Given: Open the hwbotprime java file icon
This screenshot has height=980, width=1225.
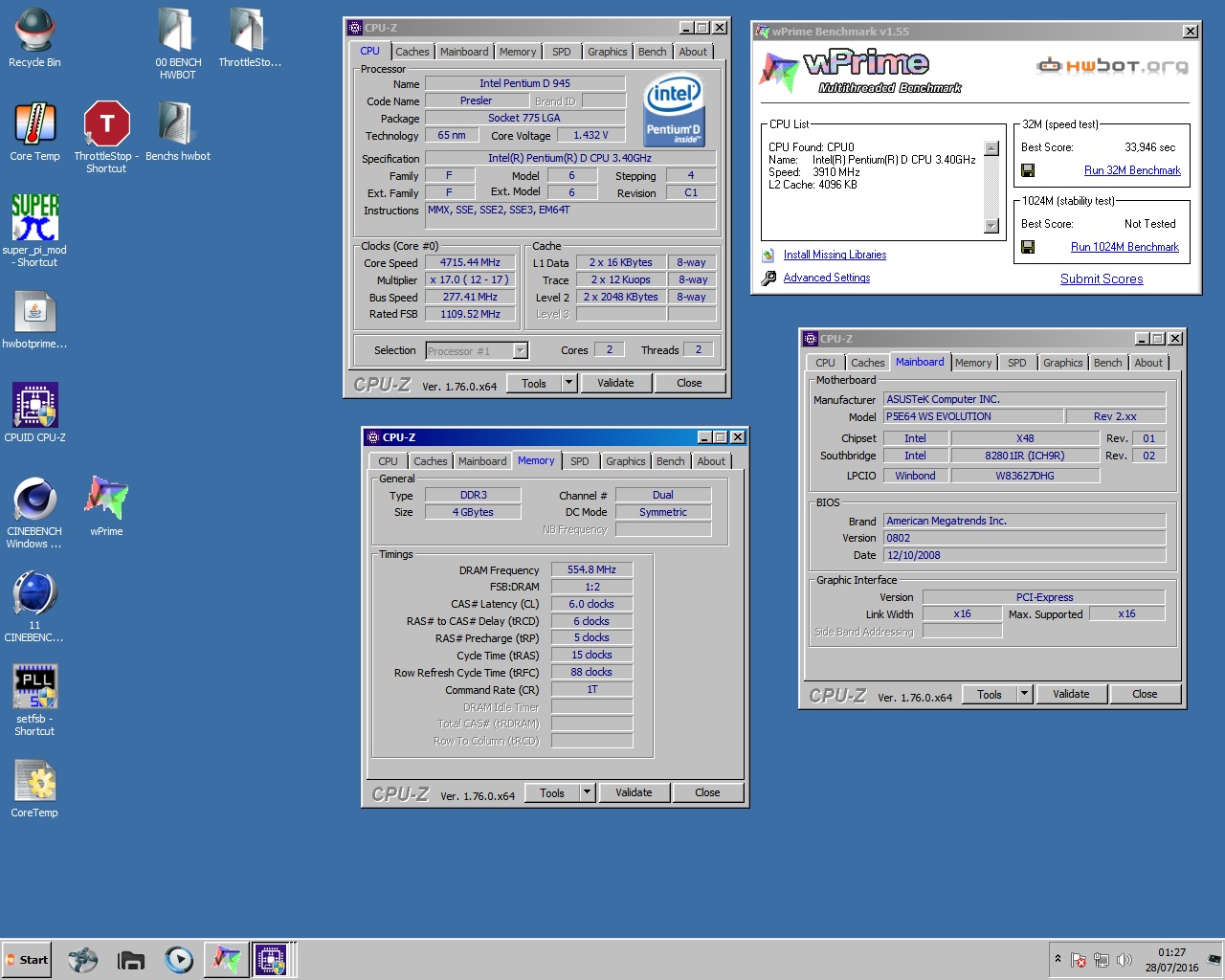Looking at the screenshot, I should pos(34,312).
